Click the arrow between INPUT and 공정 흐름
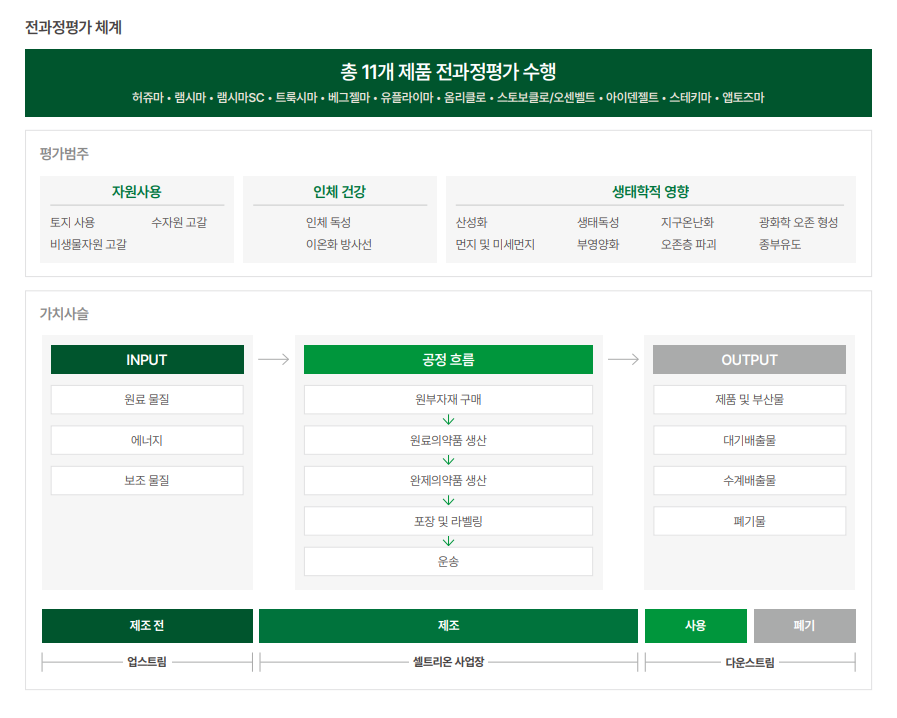This screenshot has width=897, height=718. 273,359
